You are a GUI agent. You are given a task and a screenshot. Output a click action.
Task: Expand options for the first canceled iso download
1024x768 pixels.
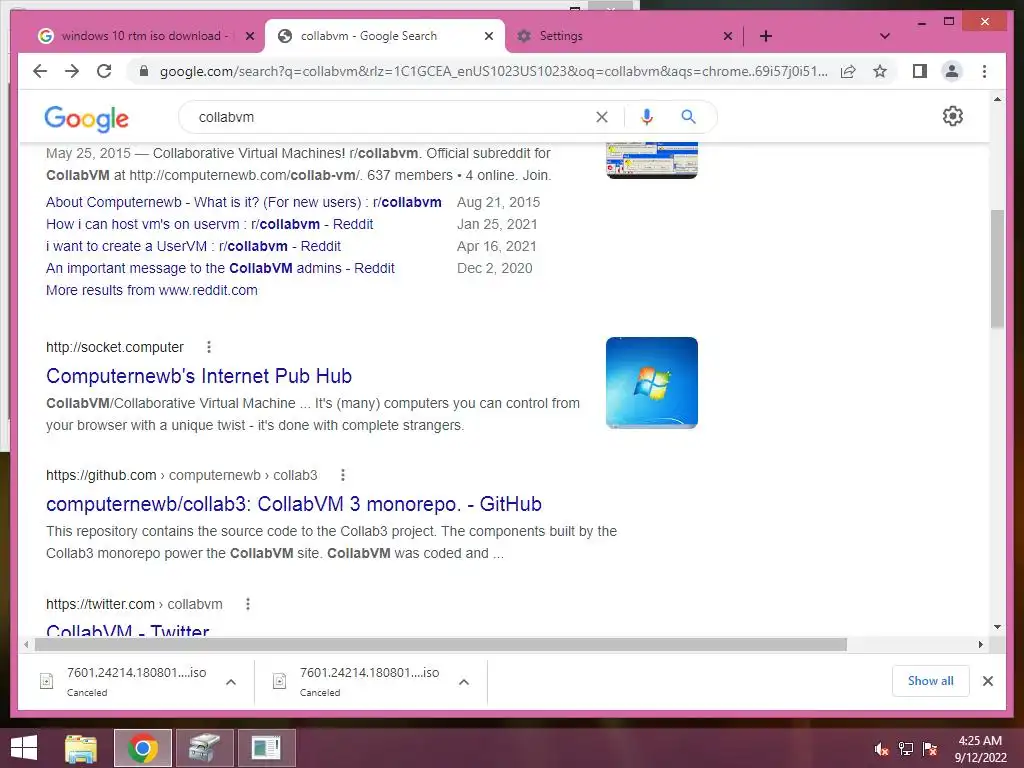pos(231,682)
